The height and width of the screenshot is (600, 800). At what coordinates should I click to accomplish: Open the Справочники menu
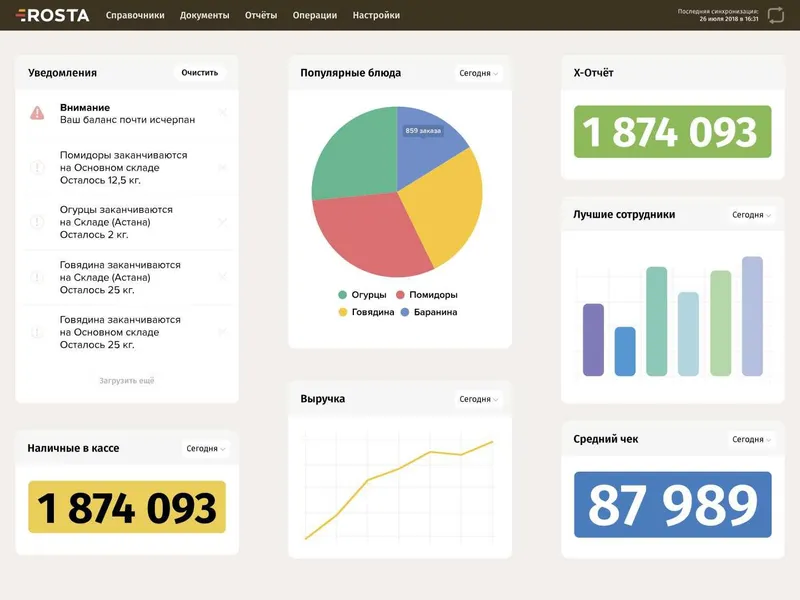(135, 15)
